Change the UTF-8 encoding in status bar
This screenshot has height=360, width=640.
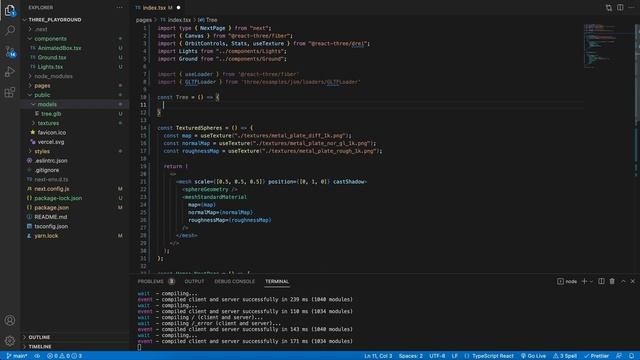437,356
